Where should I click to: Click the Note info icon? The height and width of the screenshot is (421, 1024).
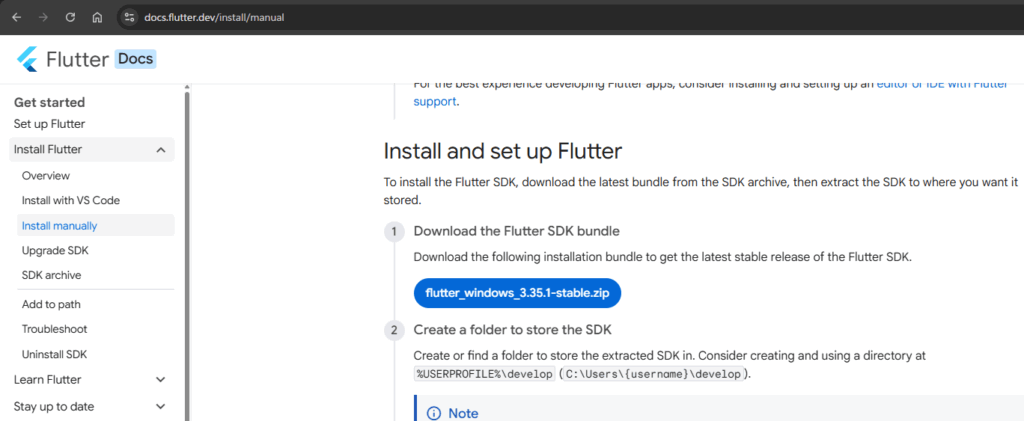click(434, 413)
